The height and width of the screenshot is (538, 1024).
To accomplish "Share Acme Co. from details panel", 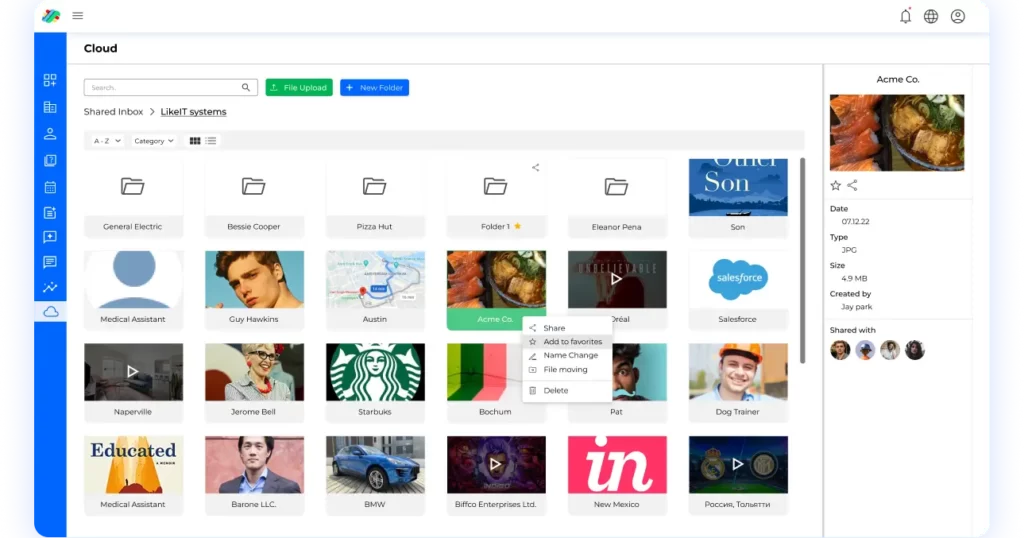I will pos(852,185).
